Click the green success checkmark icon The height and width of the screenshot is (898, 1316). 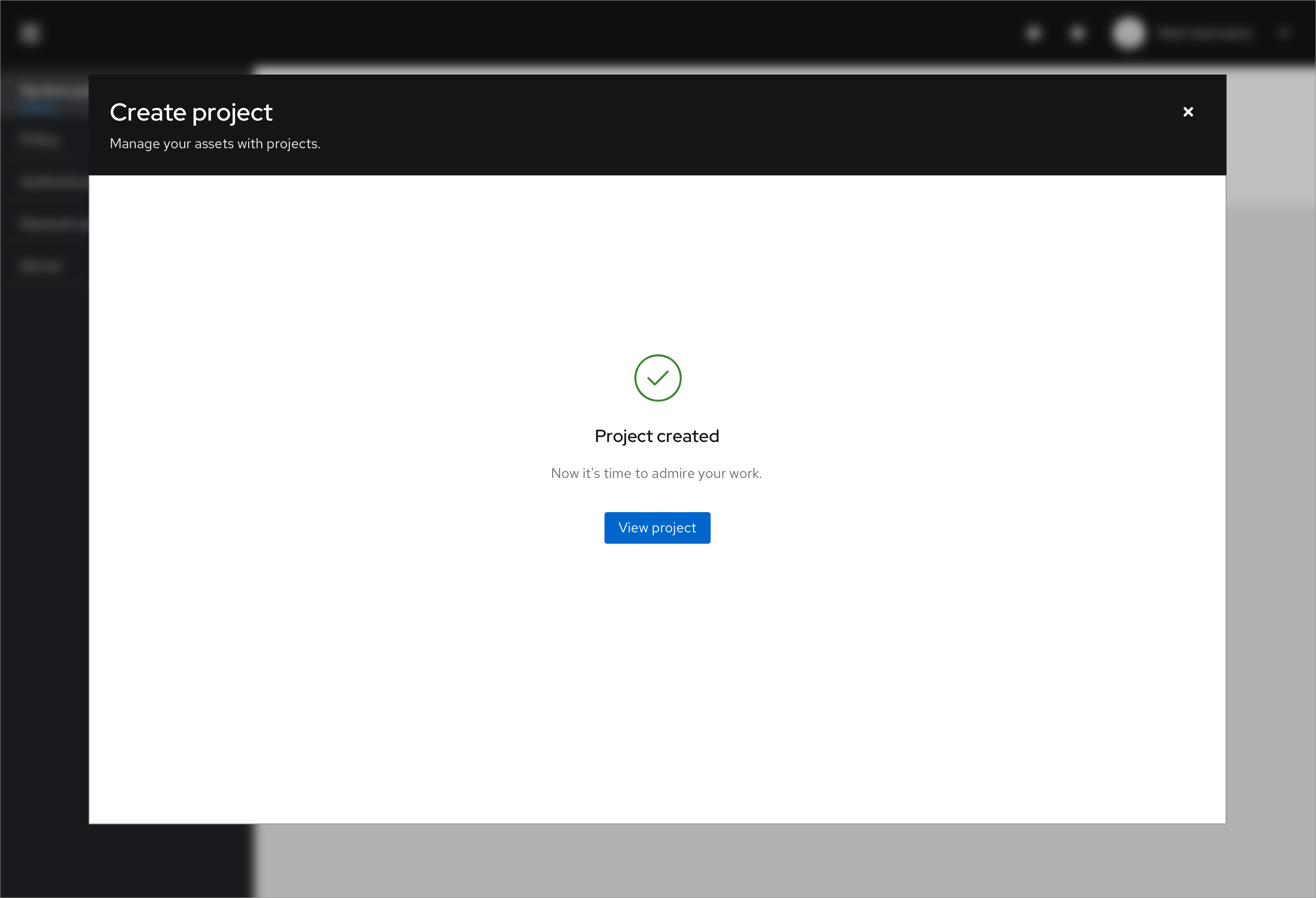(x=658, y=378)
